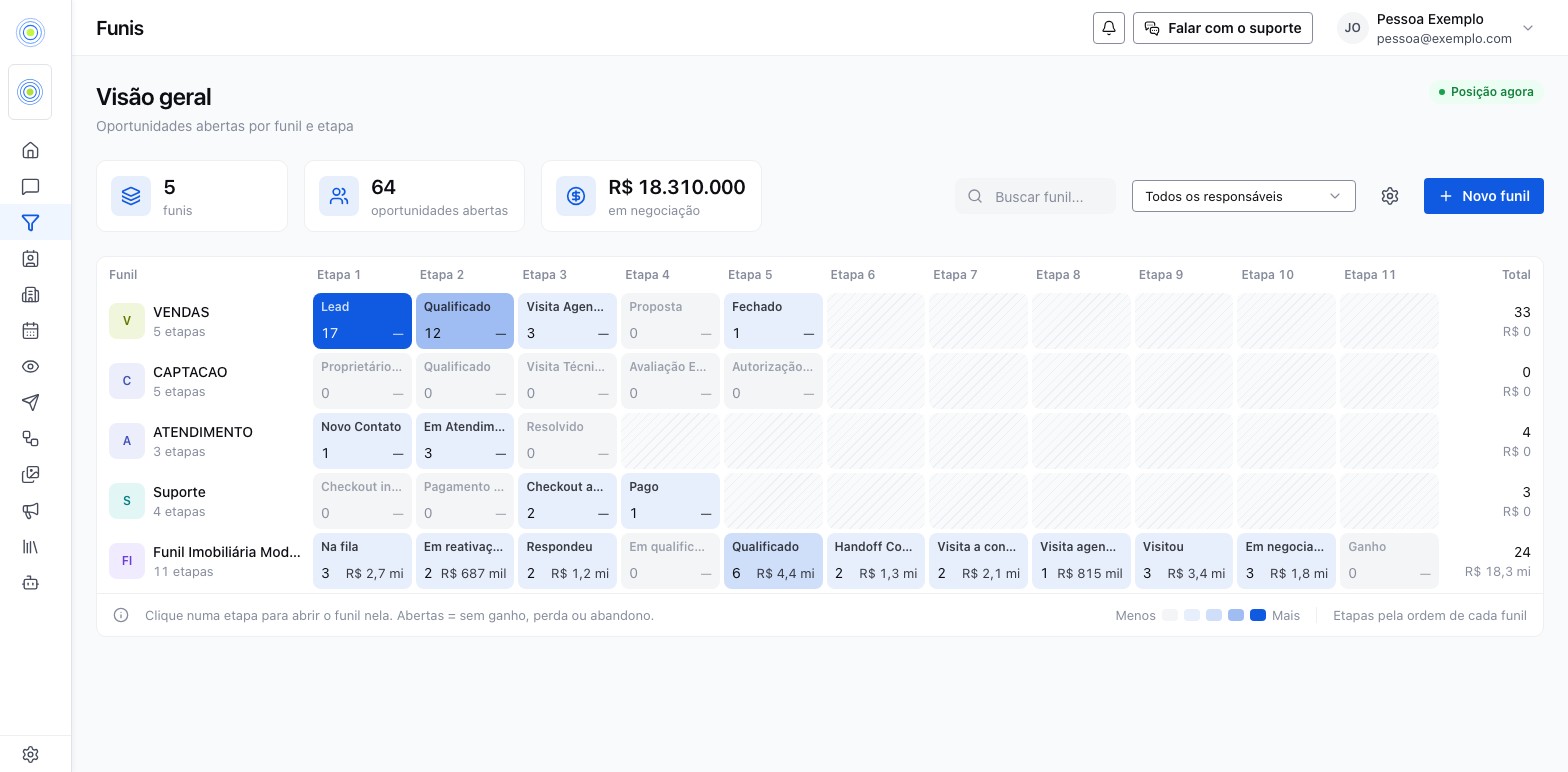Open the contacts badge sidebar icon

(31, 258)
